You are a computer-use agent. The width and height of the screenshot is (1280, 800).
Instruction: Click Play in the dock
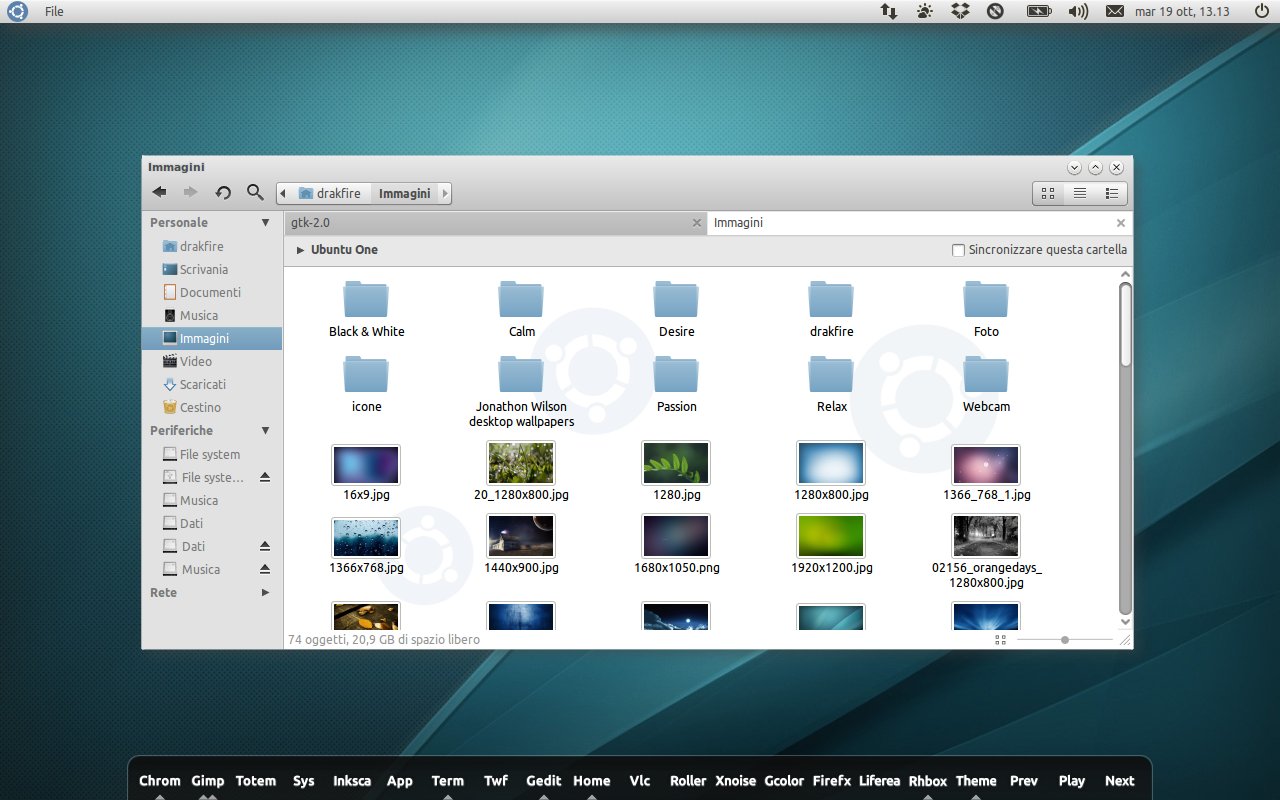pos(1072,781)
